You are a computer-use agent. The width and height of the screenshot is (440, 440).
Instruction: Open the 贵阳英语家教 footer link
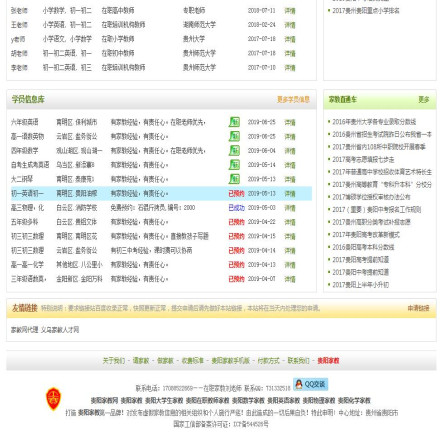coord(283,400)
